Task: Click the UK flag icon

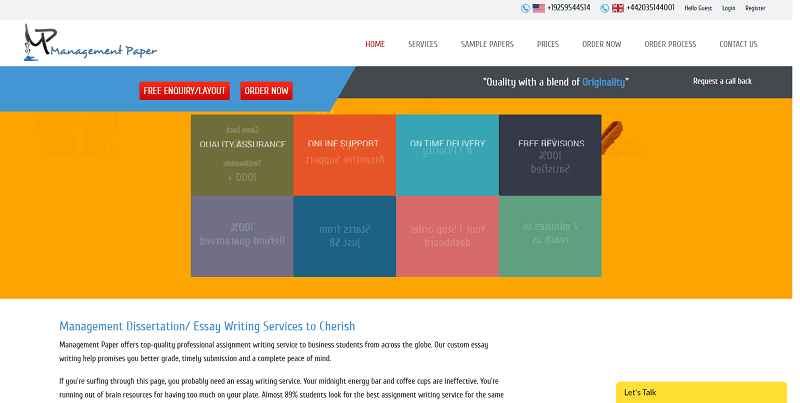Action: tap(618, 8)
